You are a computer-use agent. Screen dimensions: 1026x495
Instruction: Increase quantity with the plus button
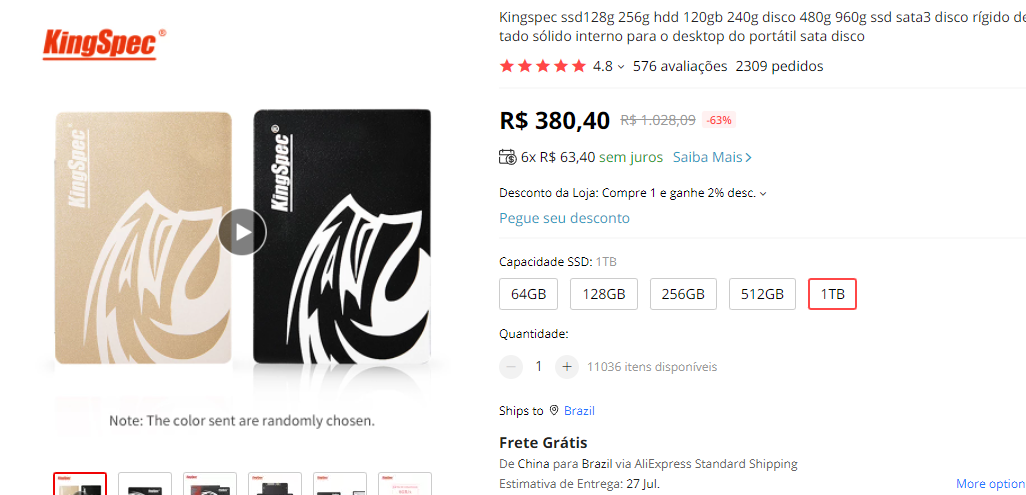567,367
